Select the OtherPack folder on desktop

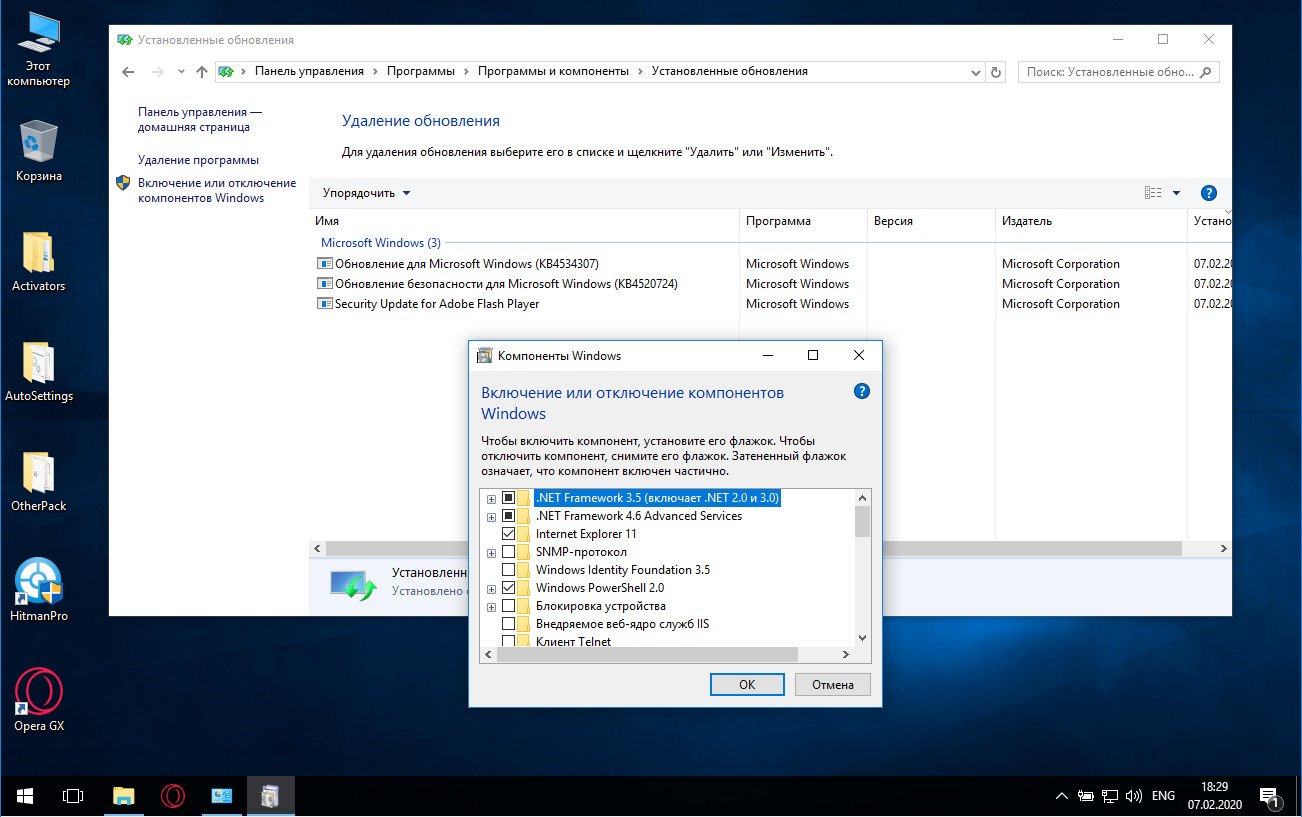point(39,482)
